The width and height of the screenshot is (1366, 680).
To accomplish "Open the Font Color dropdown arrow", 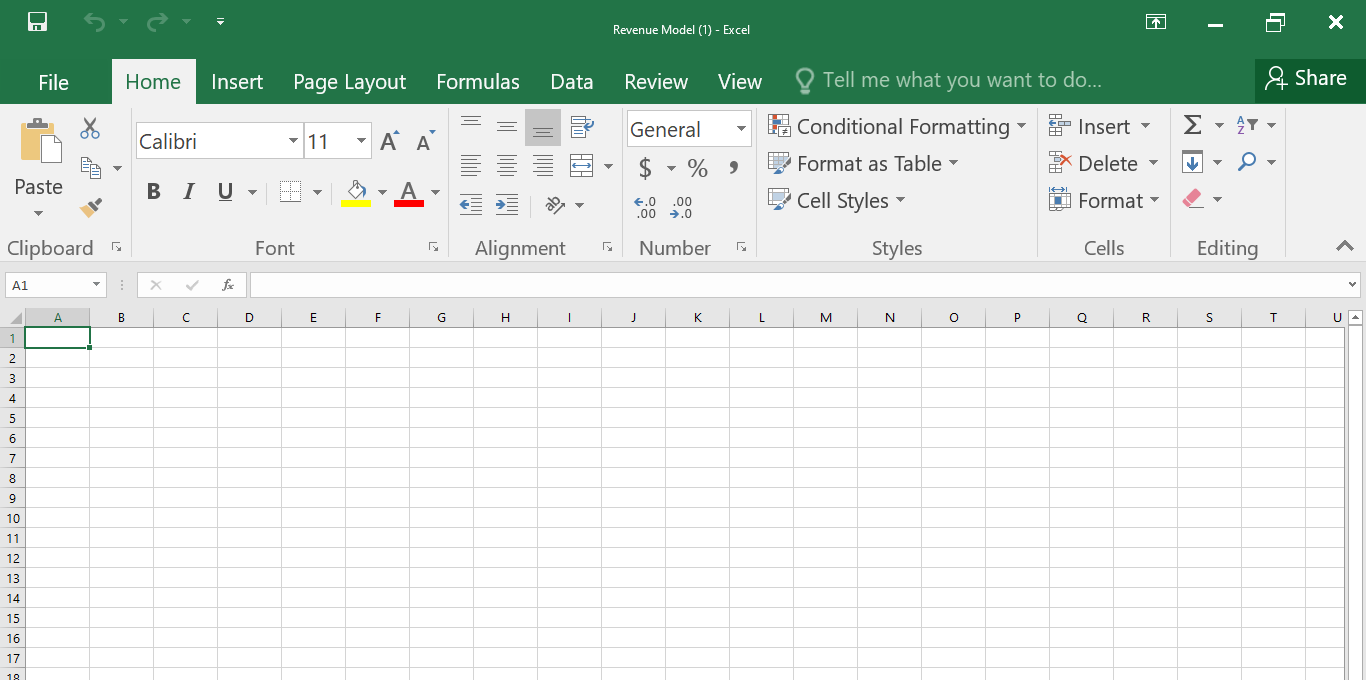I will pyautogui.click(x=435, y=192).
